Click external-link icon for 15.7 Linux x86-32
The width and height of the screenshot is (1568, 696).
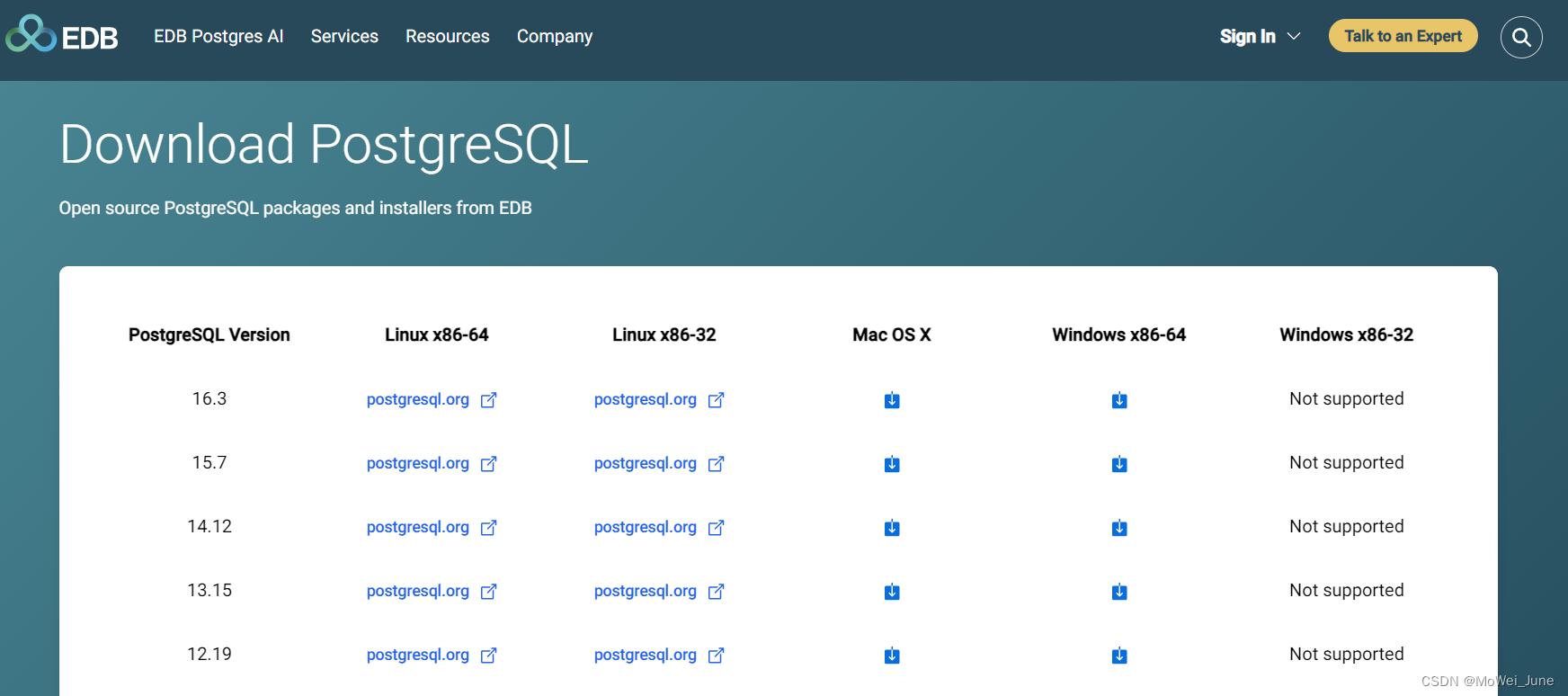(x=716, y=464)
